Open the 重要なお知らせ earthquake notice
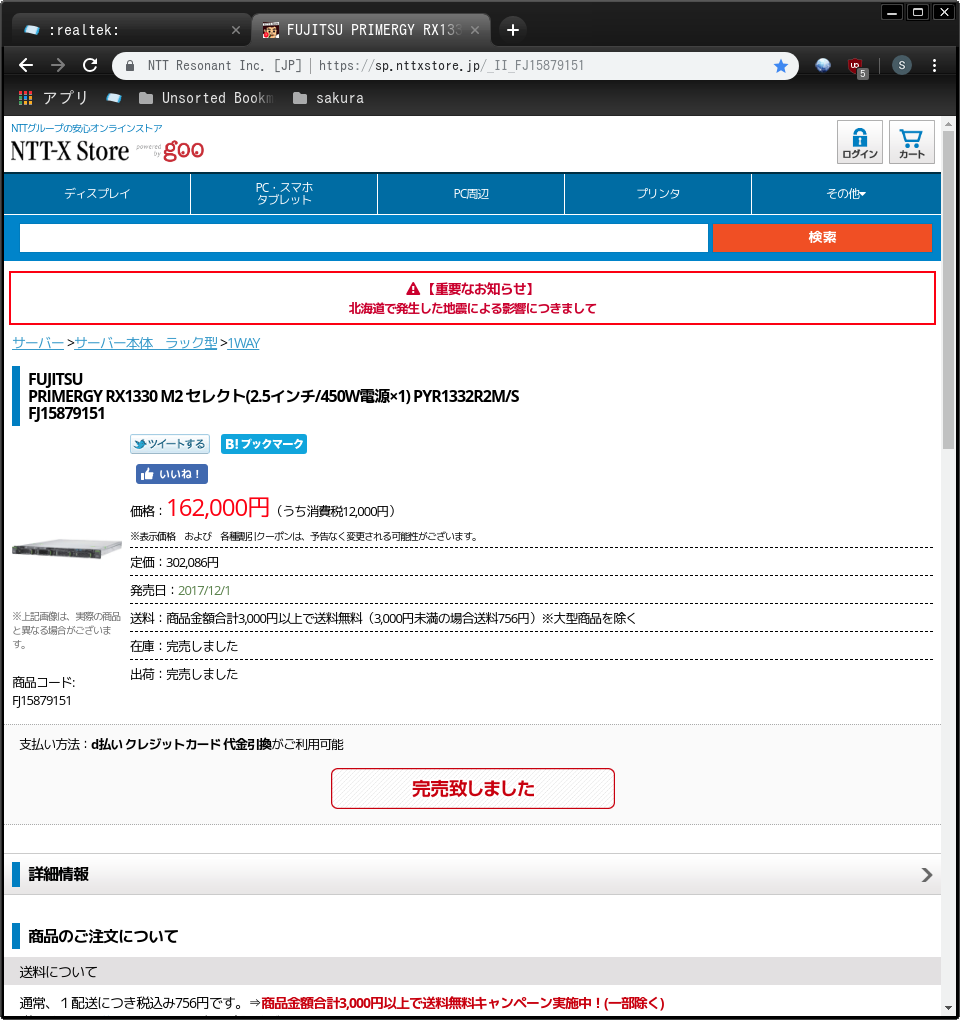960x1020 pixels. [472, 299]
